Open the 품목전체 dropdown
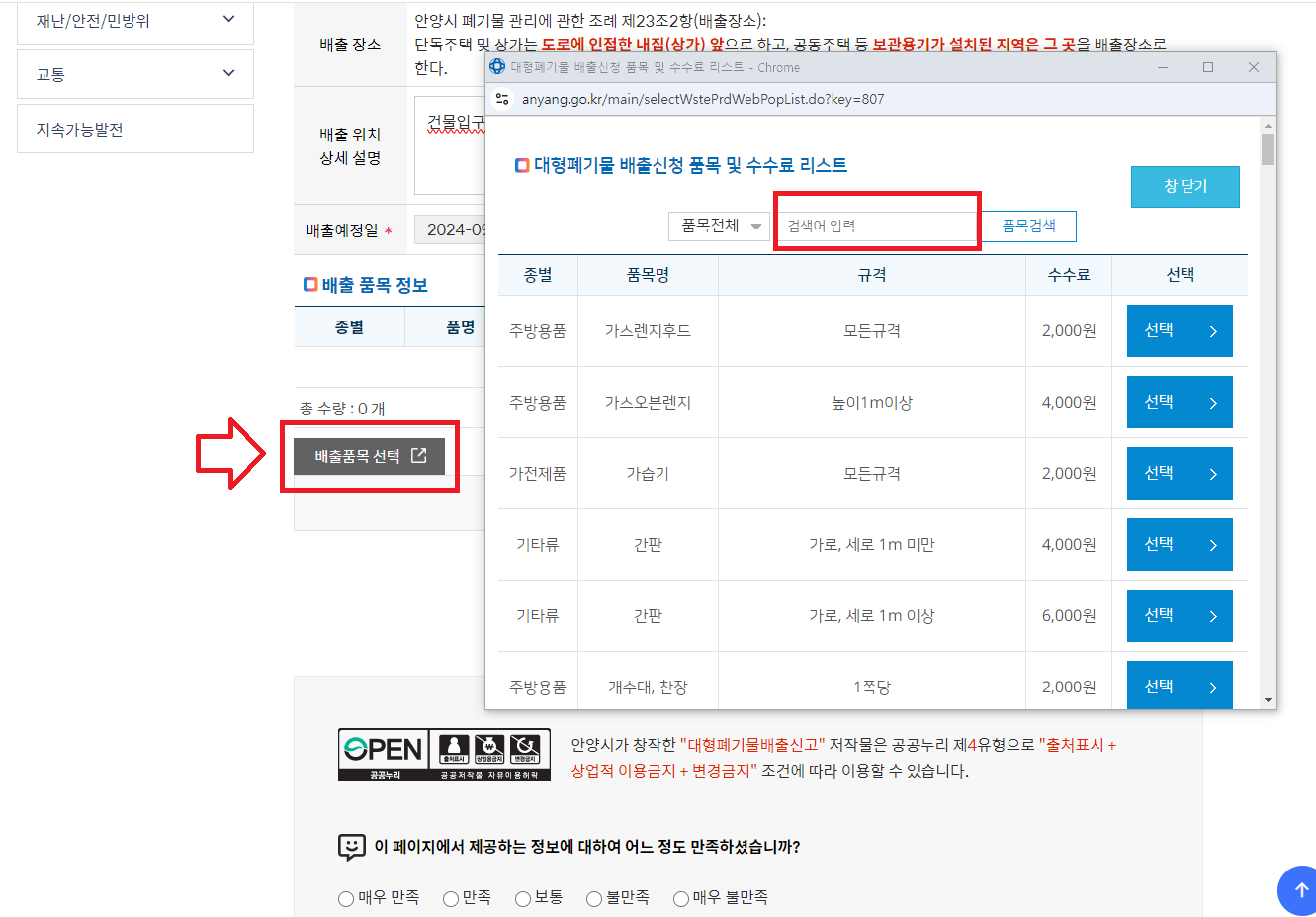The image size is (1316, 917). [719, 226]
